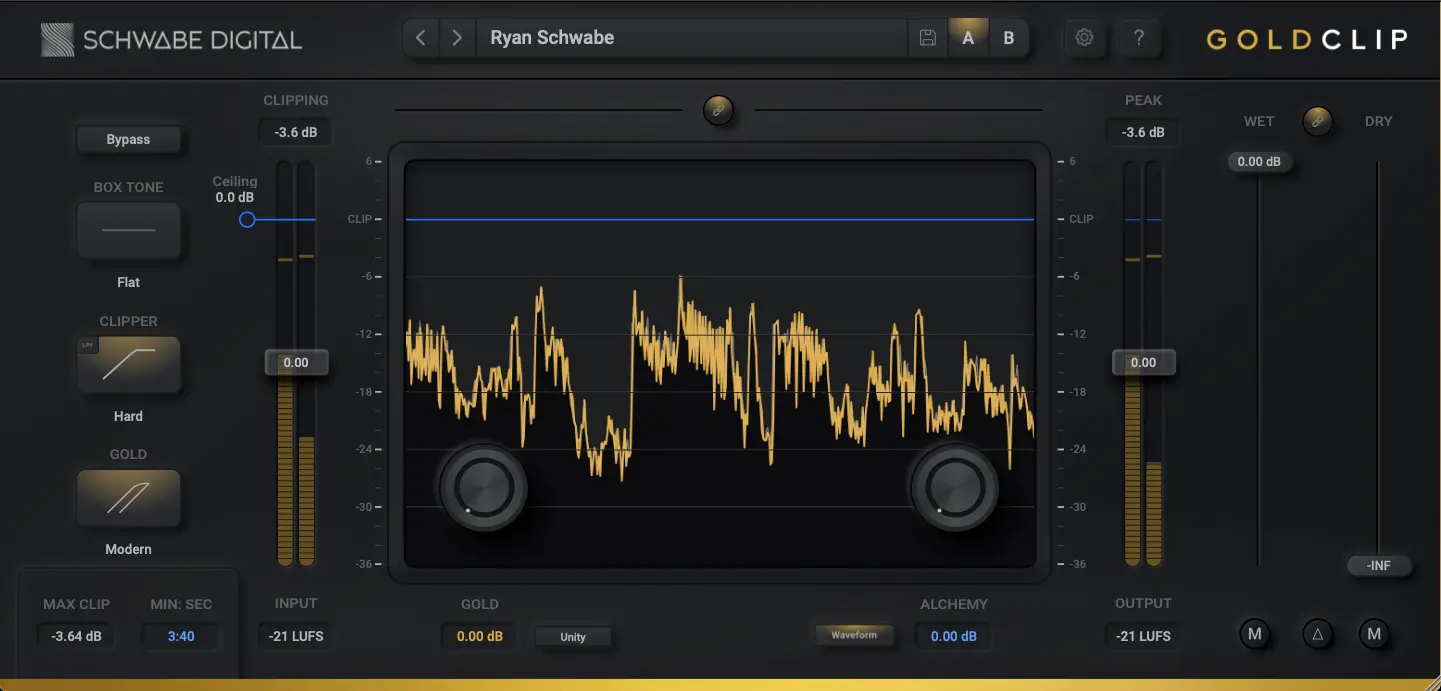The image size is (1441, 691).
Task: Click the output gain fader handle
Action: [1143, 362]
